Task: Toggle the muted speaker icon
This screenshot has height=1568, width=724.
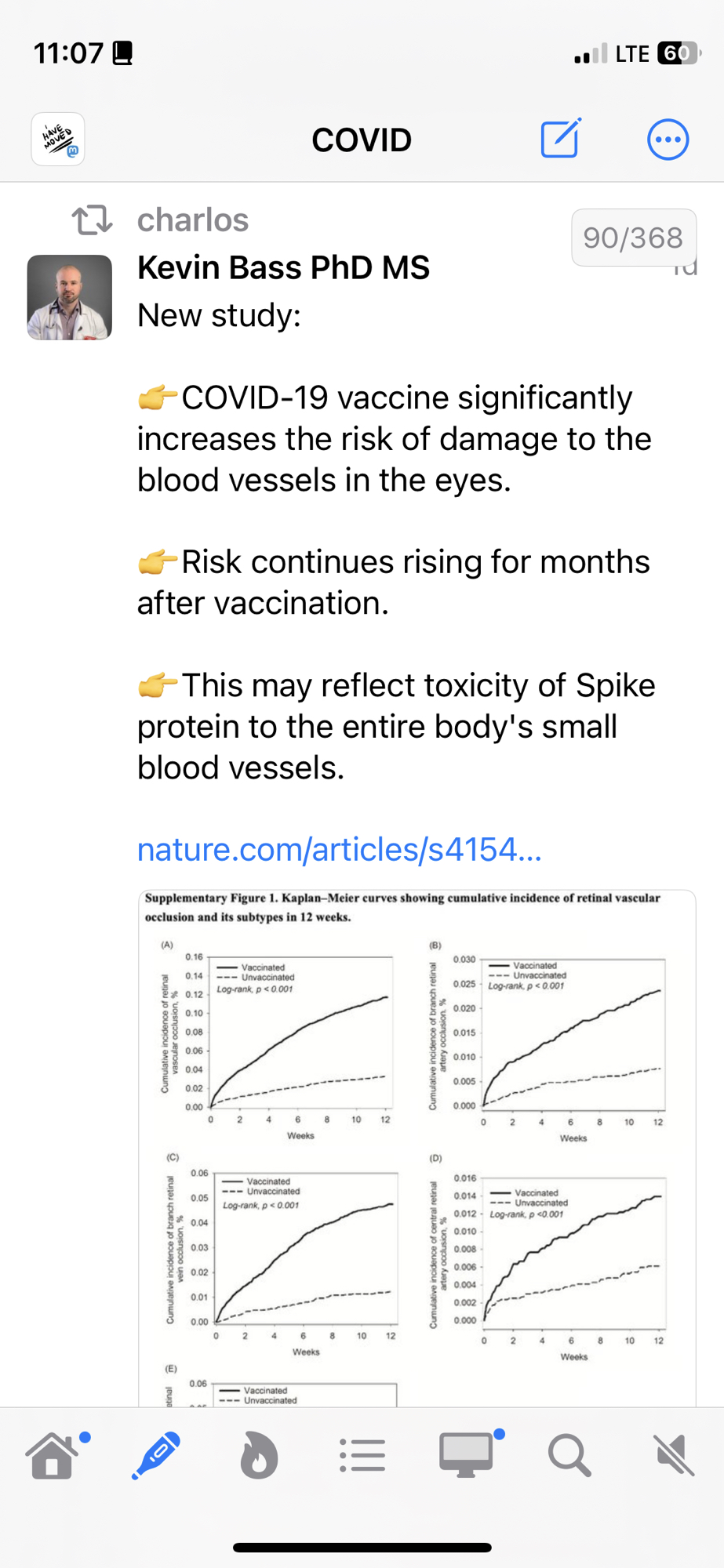Action: 673,1455
